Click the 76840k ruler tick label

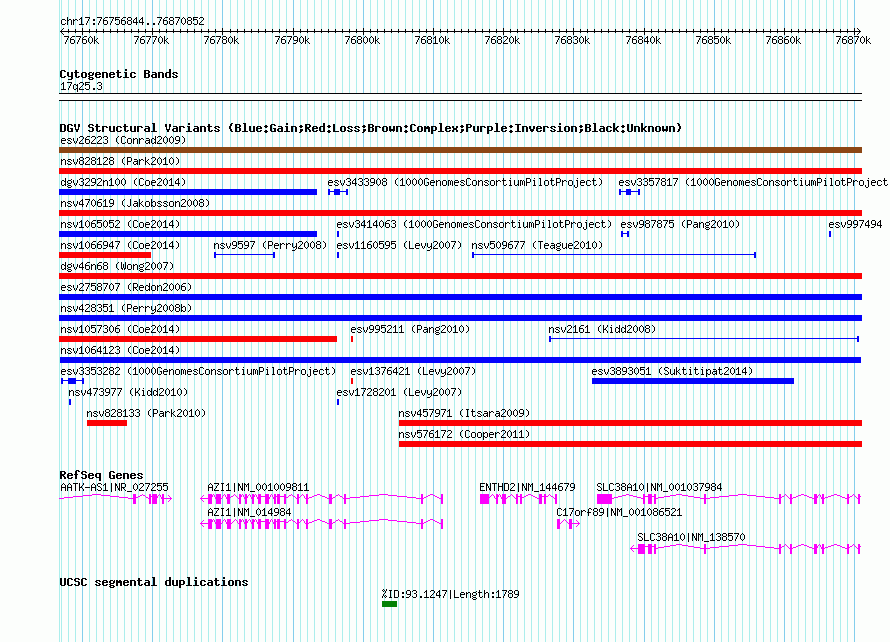(643, 41)
